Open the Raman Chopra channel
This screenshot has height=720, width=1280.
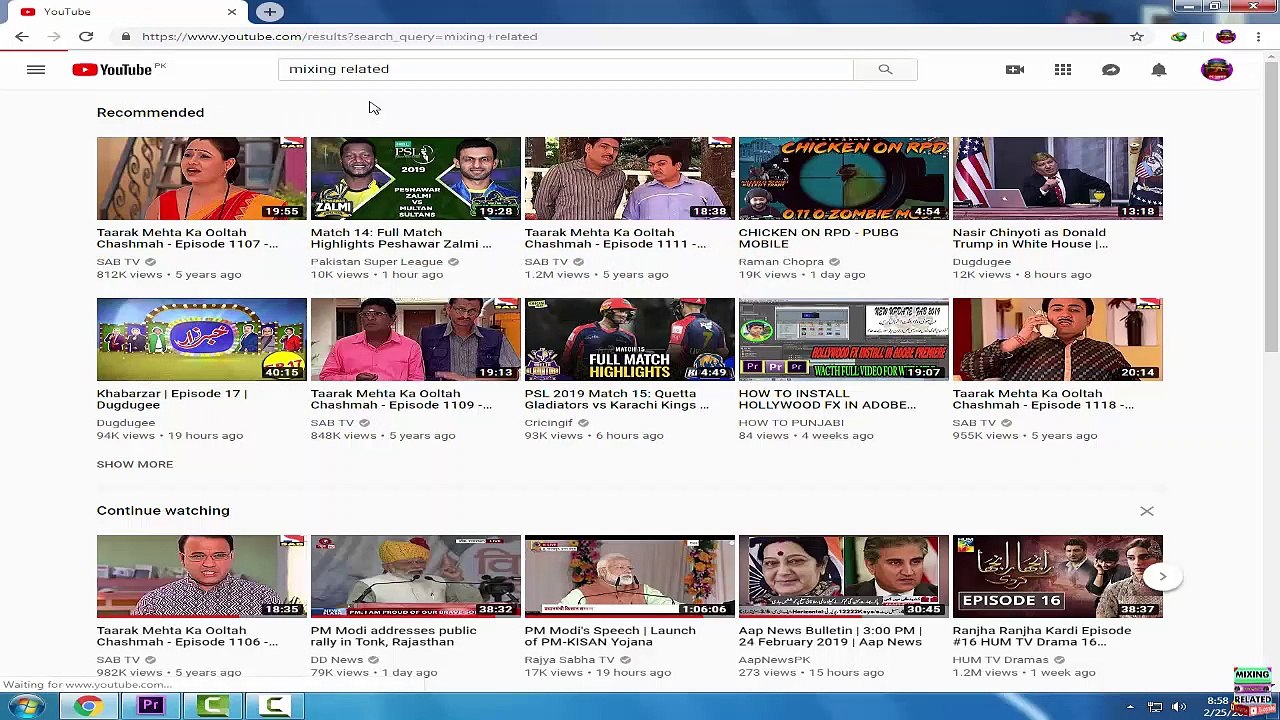point(781,262)
